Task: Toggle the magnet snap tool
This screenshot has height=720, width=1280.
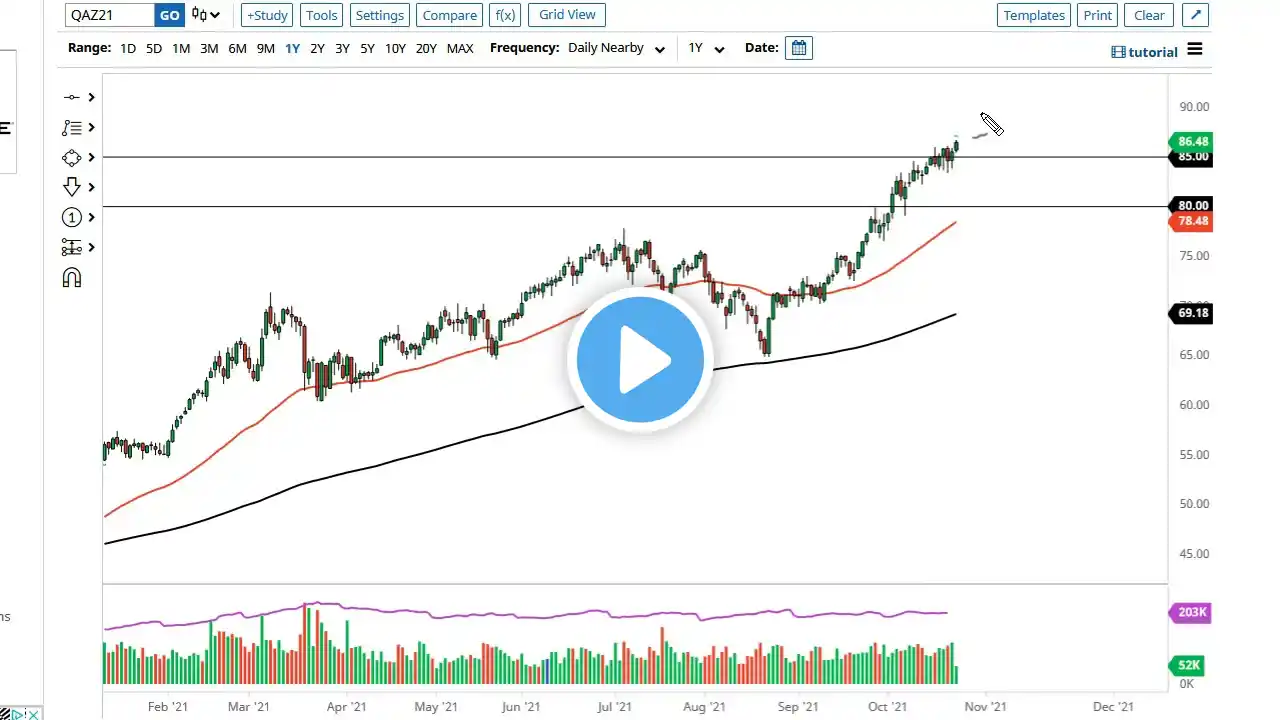Action: (72, 278)
